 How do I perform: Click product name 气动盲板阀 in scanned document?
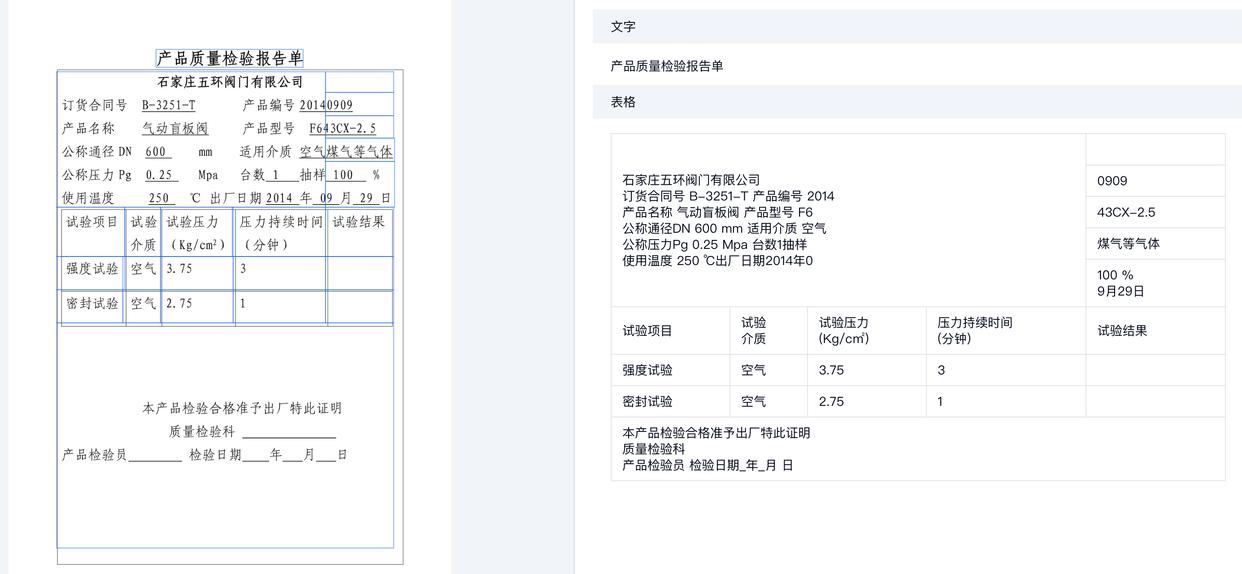175,128
